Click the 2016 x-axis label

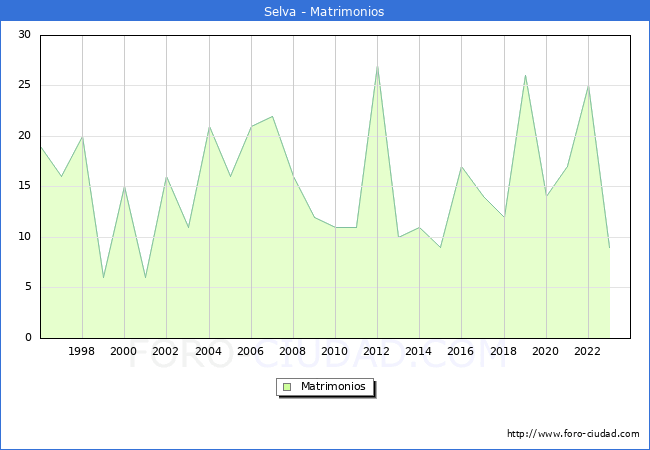pyautogui.click(x=460, y=351)
